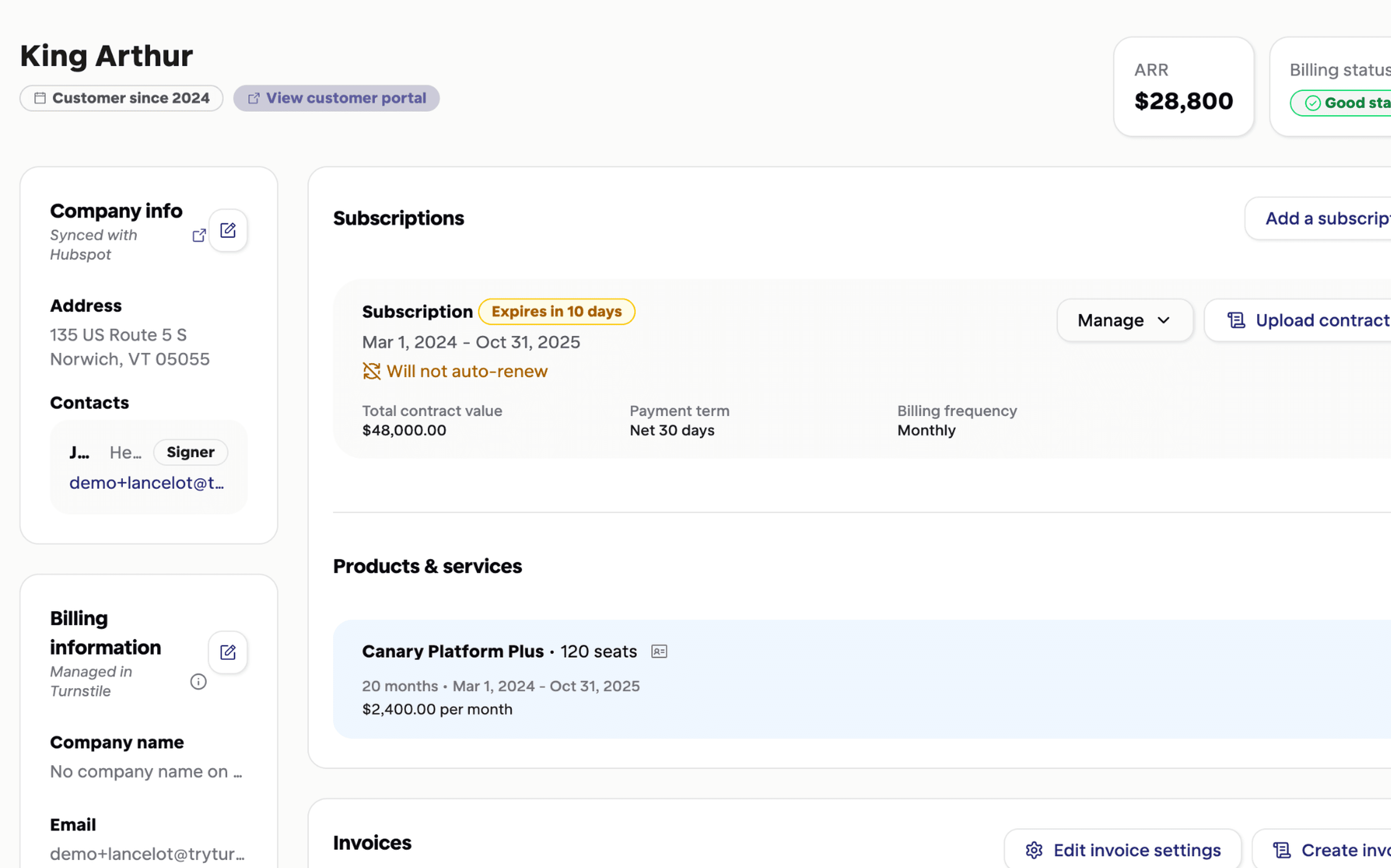Click Create invoice button
Viewport: 1391px width, 868px height.
tap(1332, 850)
